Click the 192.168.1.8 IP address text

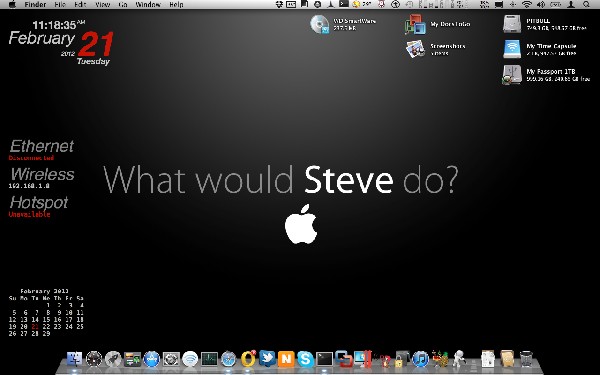point(29,186)
